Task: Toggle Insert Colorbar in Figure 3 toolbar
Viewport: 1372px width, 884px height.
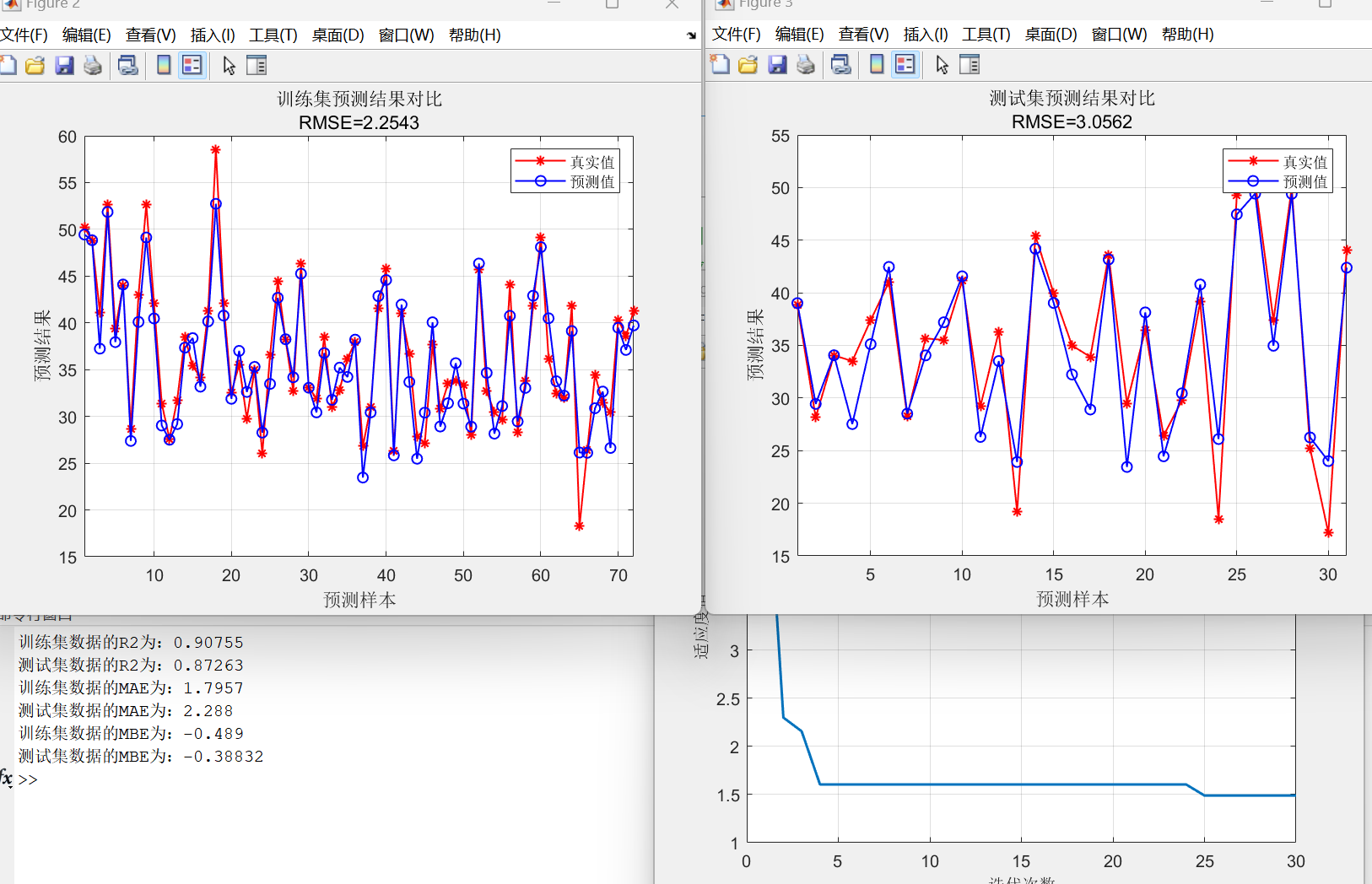Action: pos(877,64)
